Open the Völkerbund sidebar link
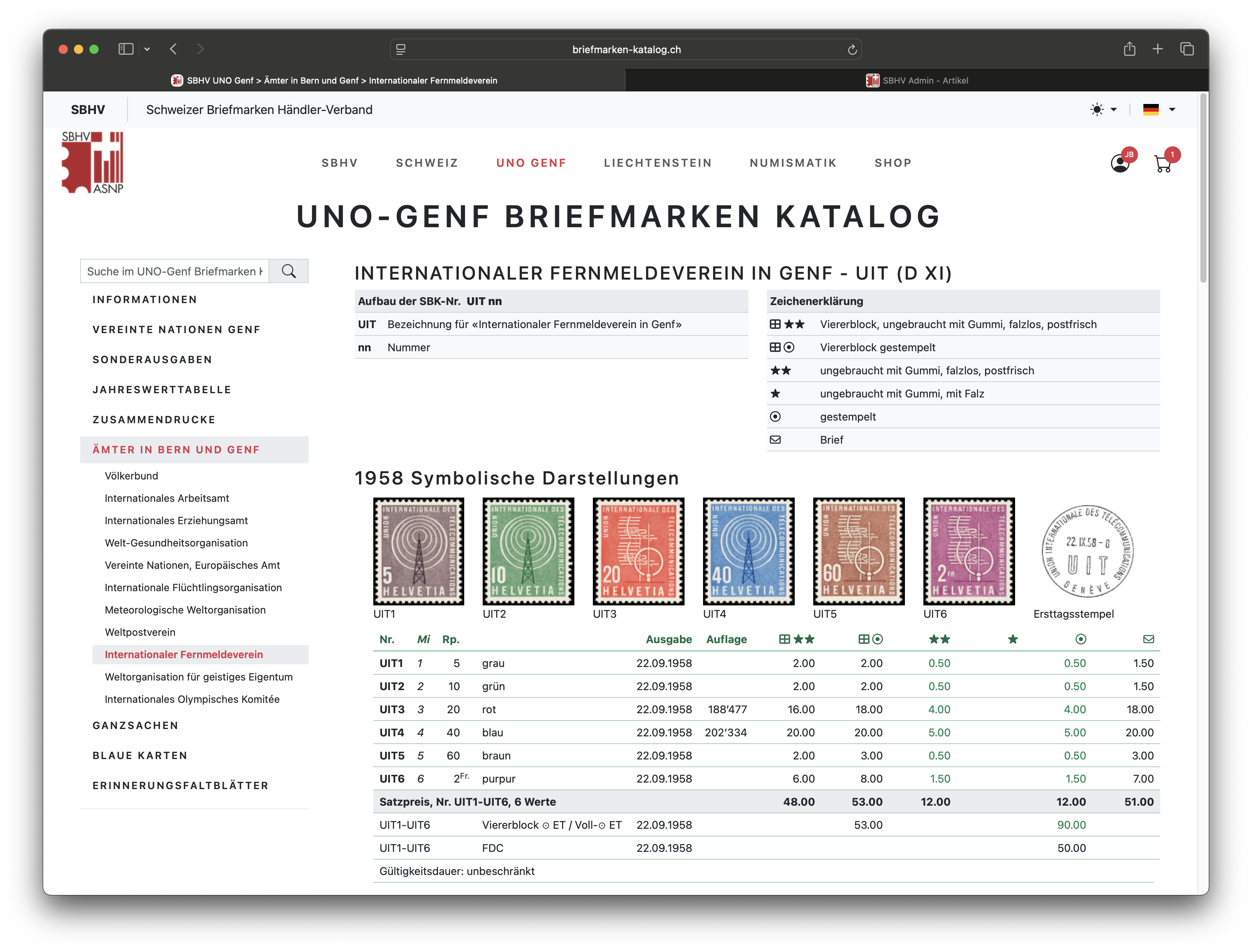This screenshot has height=952, width=1252. (x=131, y=476)
